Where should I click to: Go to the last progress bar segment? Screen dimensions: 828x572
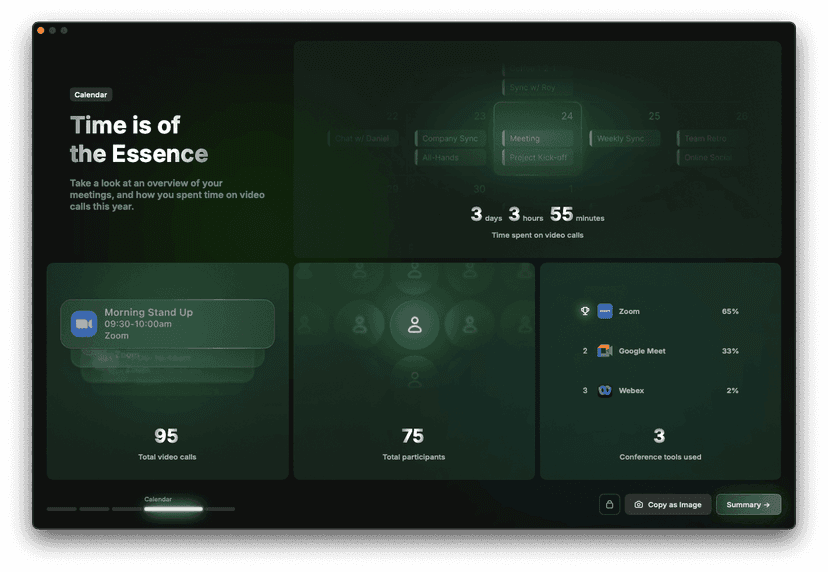pyautogui.click(x=221, y=509)
